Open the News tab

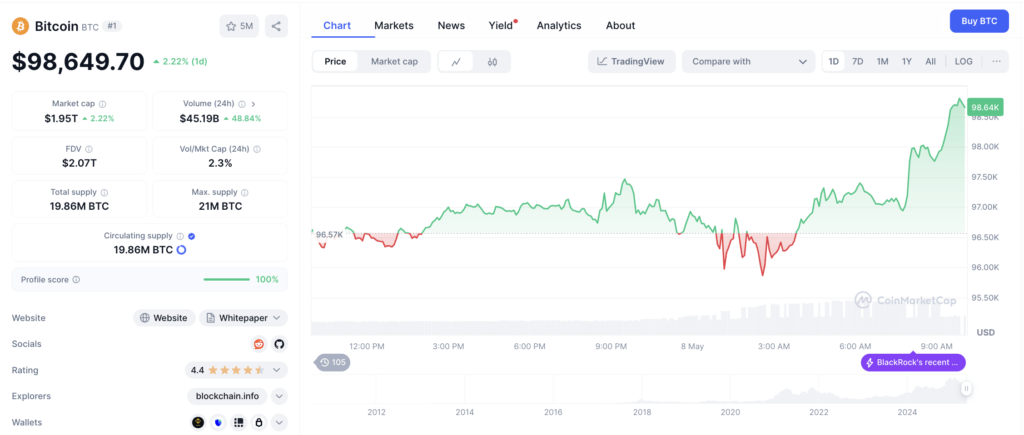pos(451,25)
